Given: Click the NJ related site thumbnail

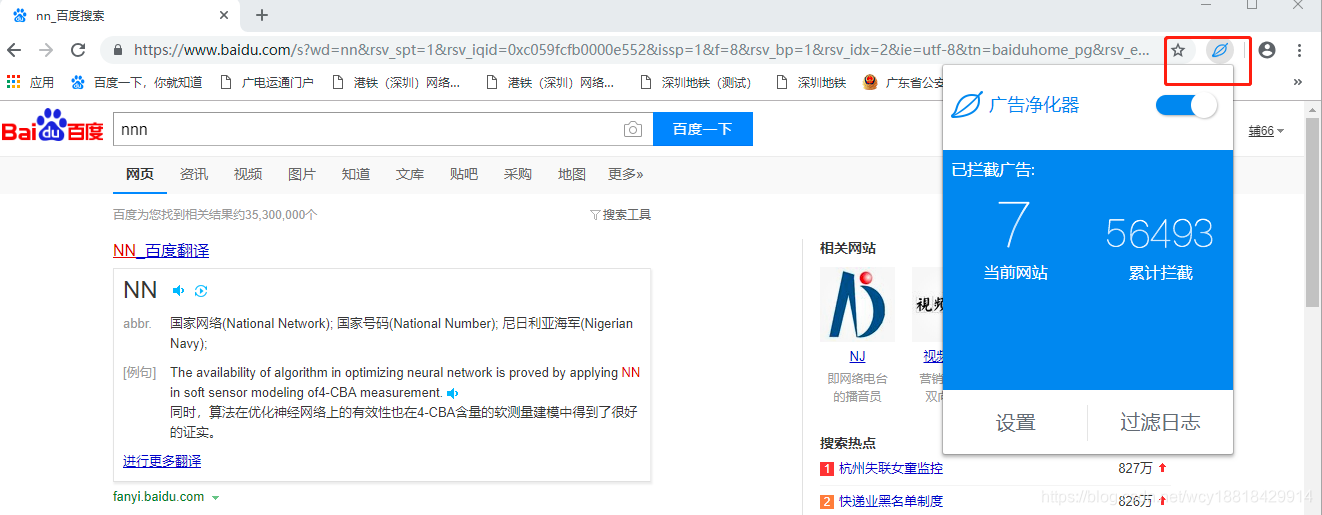Looking at the screenshot, I should tap(857, 304).
